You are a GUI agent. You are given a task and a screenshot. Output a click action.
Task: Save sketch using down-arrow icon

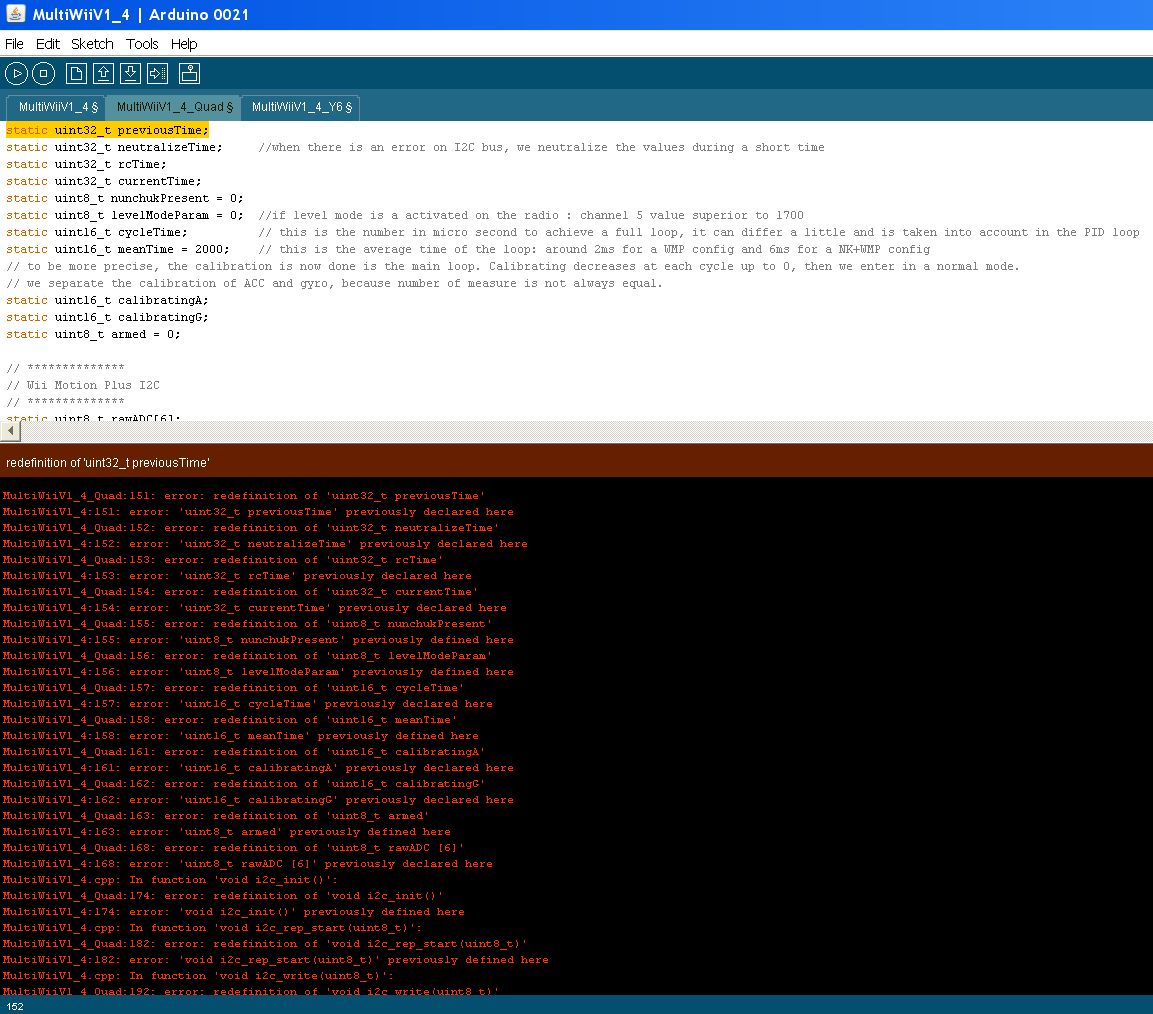click(x=130, y=73)
